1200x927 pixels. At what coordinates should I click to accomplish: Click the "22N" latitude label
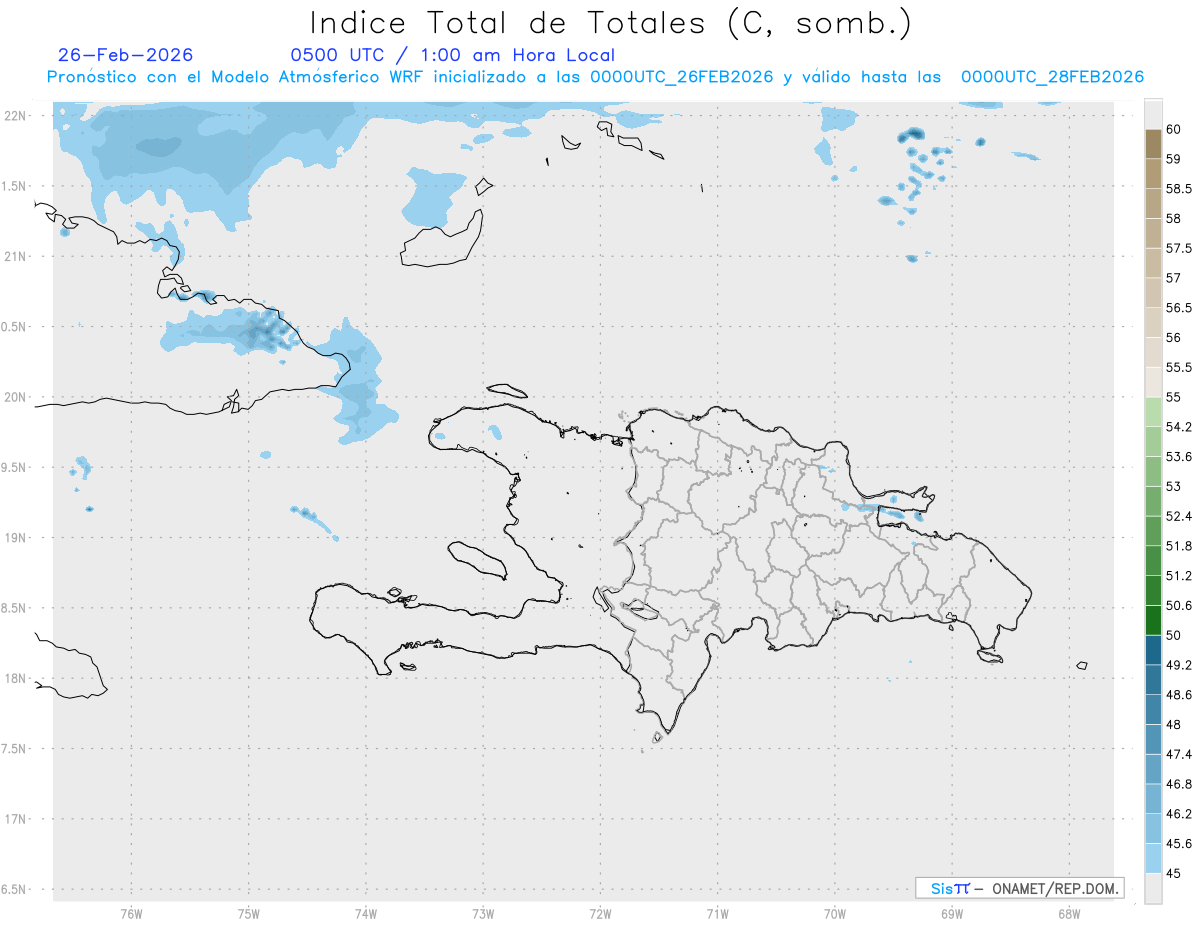pos(16,116)
